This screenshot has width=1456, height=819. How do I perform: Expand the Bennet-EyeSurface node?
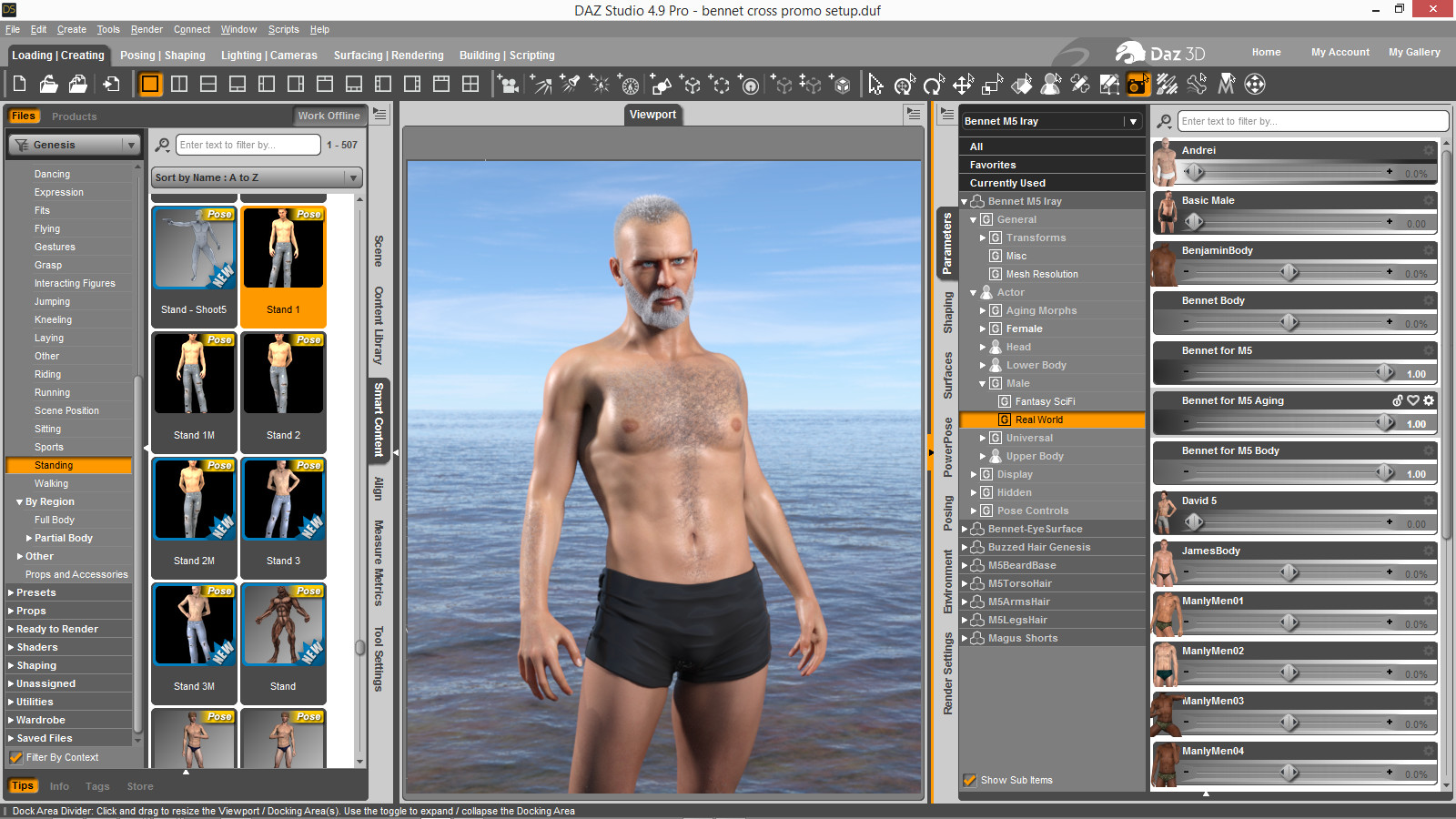(x=965, y=529)
